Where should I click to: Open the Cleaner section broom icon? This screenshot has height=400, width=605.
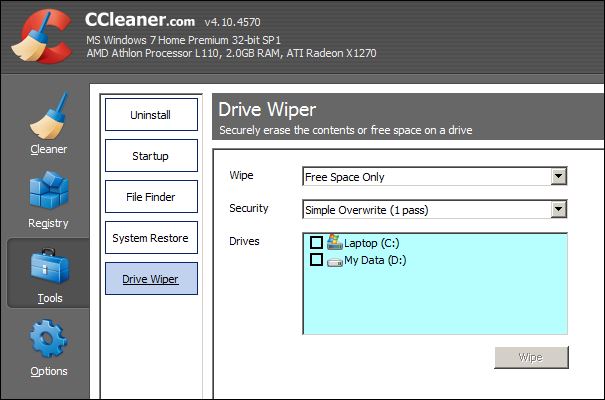[48, 117]
